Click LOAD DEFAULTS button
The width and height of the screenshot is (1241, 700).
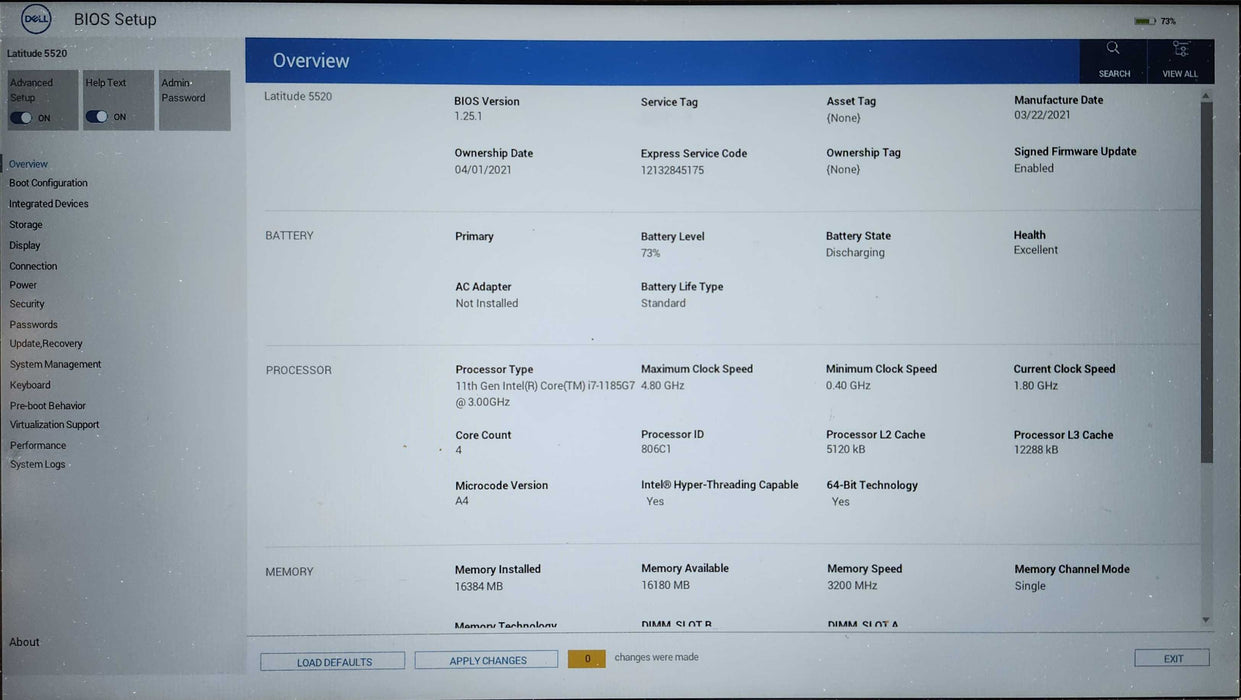[x=333, y=662]
